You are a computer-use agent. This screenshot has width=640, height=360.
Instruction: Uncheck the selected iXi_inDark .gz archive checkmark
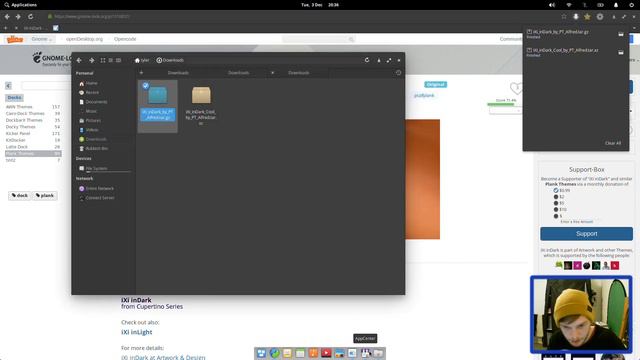(145, 86)
